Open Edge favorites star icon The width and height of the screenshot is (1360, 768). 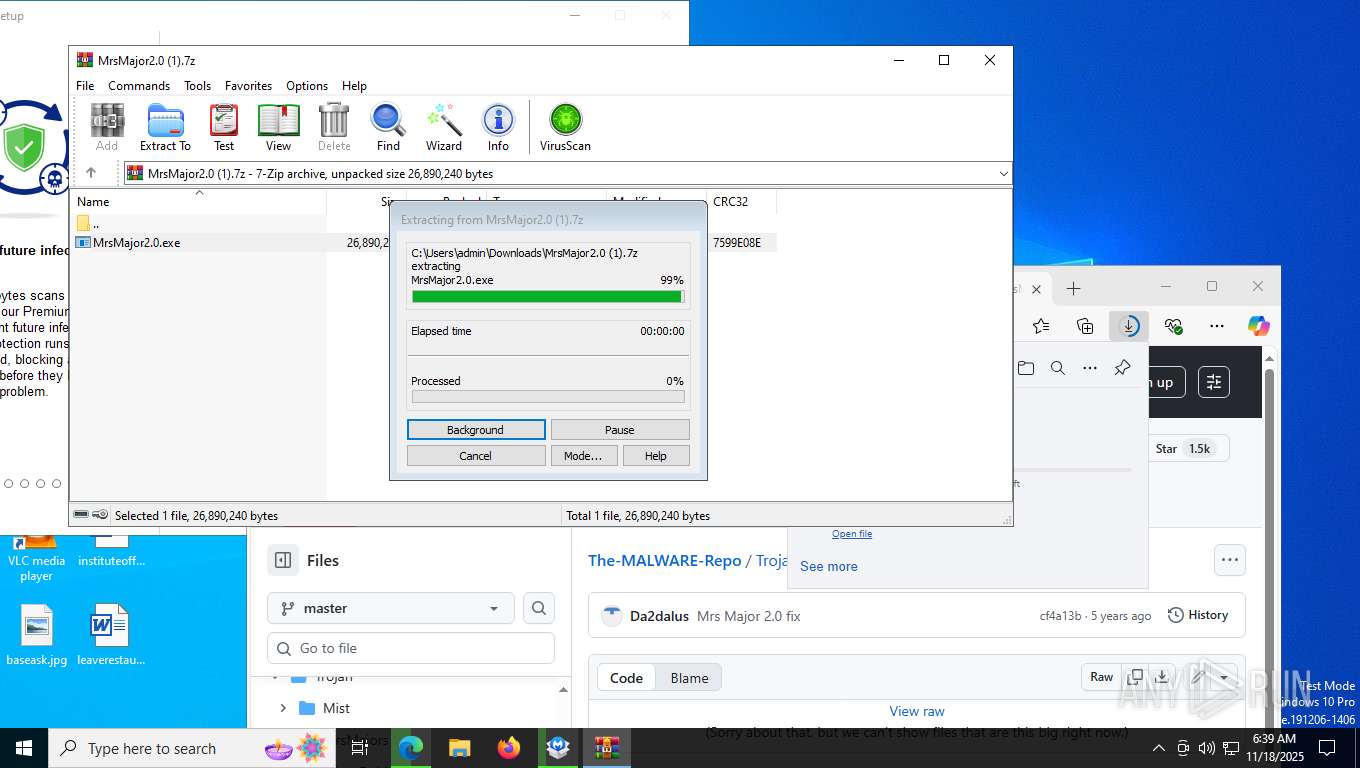(1041, 326)
